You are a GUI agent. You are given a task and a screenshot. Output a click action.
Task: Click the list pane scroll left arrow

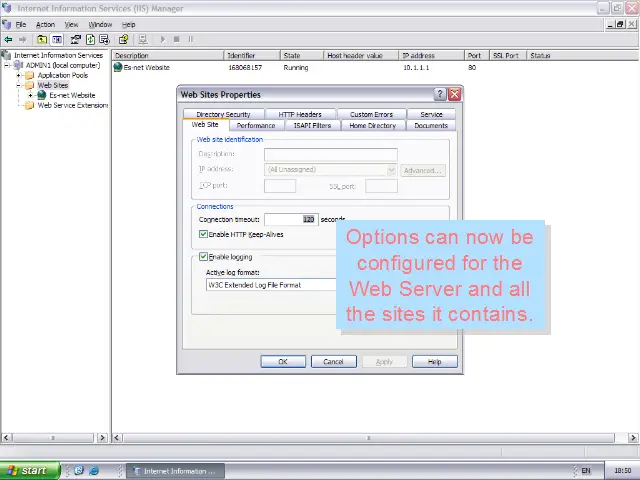tap(117, 438)
